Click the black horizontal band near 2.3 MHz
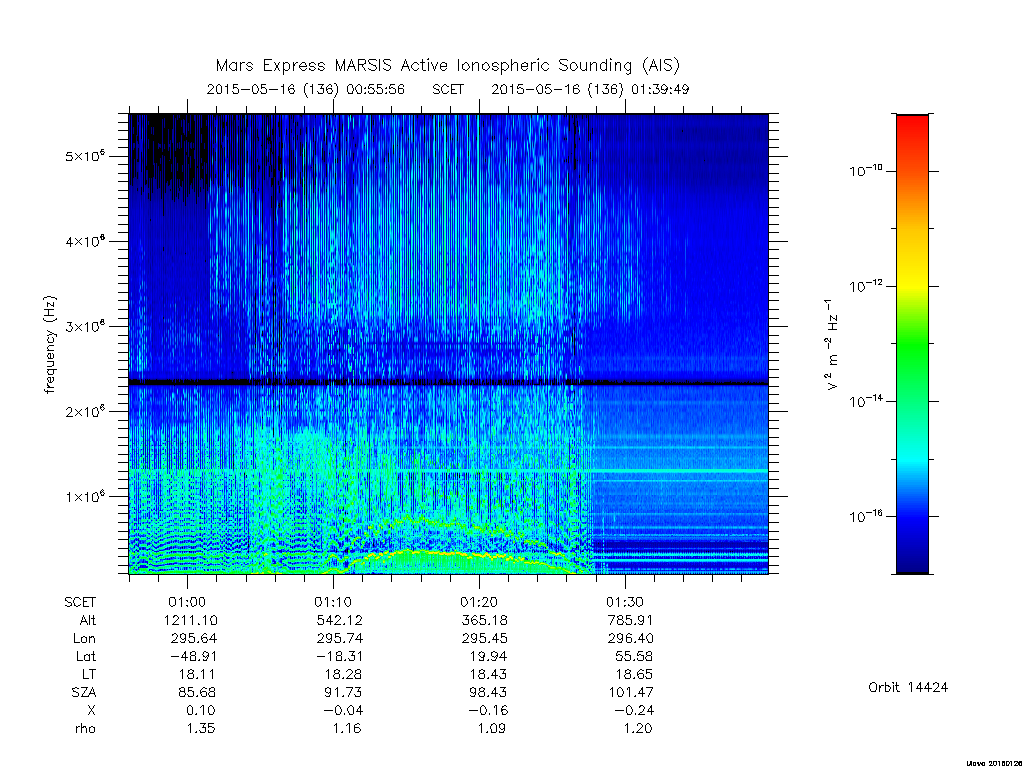Screen dimensions: 1024x768 [x=448, y=383]
